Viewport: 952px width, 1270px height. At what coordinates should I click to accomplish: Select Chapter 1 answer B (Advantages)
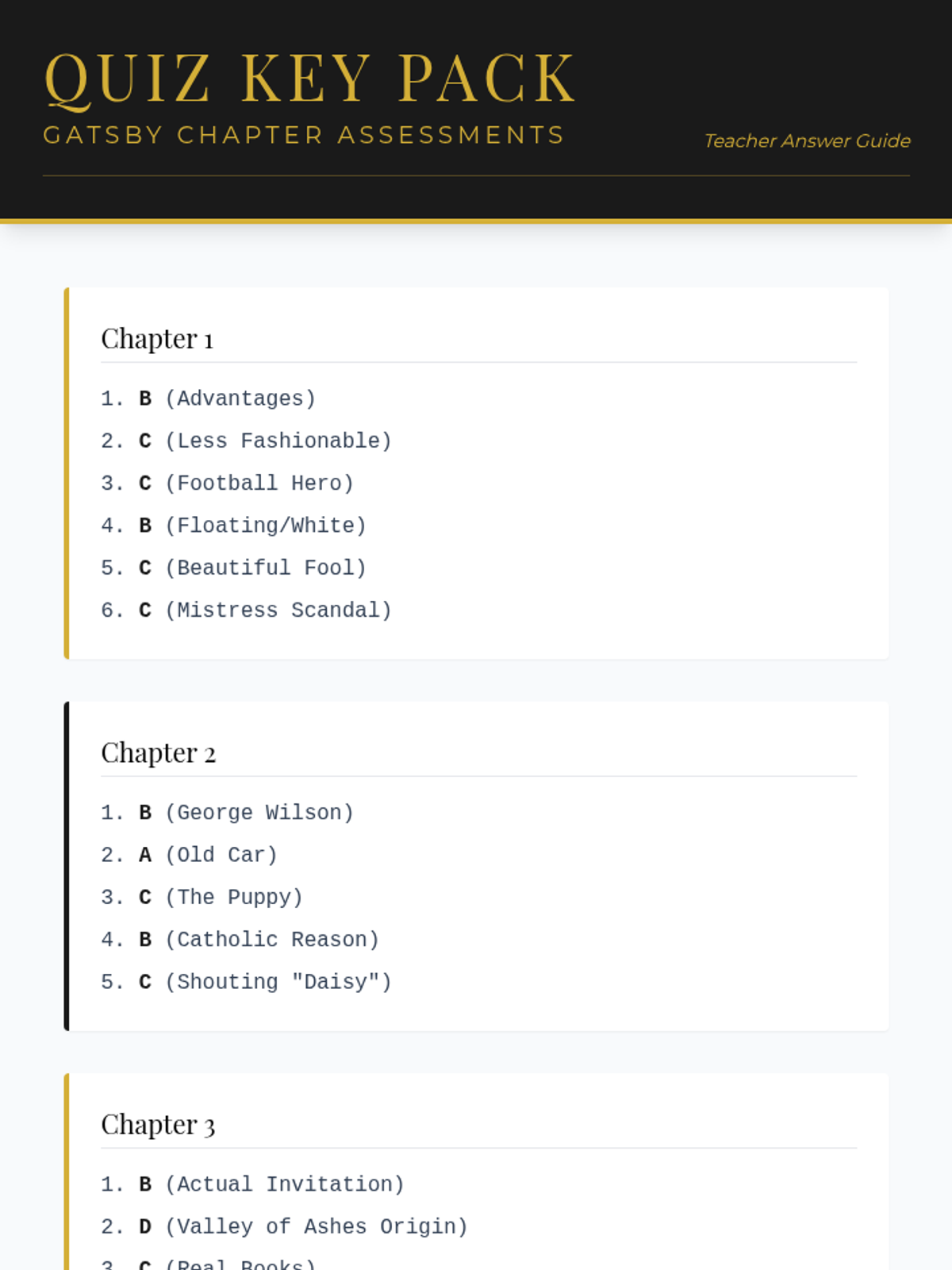[209, 398]
